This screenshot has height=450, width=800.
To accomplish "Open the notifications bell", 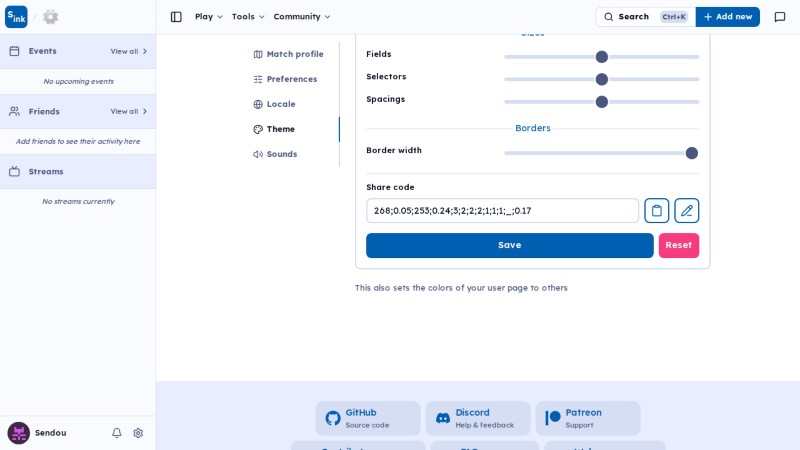I will point(117,433).
